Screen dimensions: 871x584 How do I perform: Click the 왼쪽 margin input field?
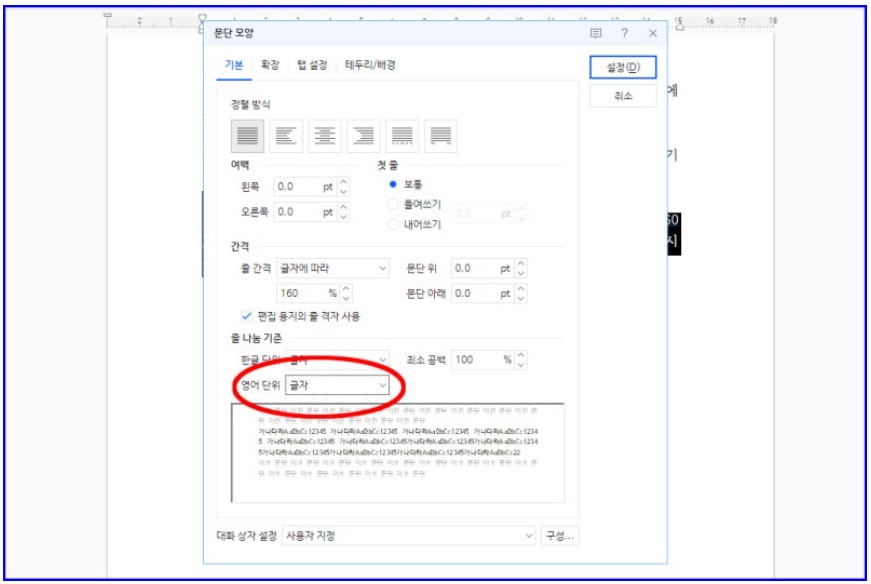[x=306, y=187]
